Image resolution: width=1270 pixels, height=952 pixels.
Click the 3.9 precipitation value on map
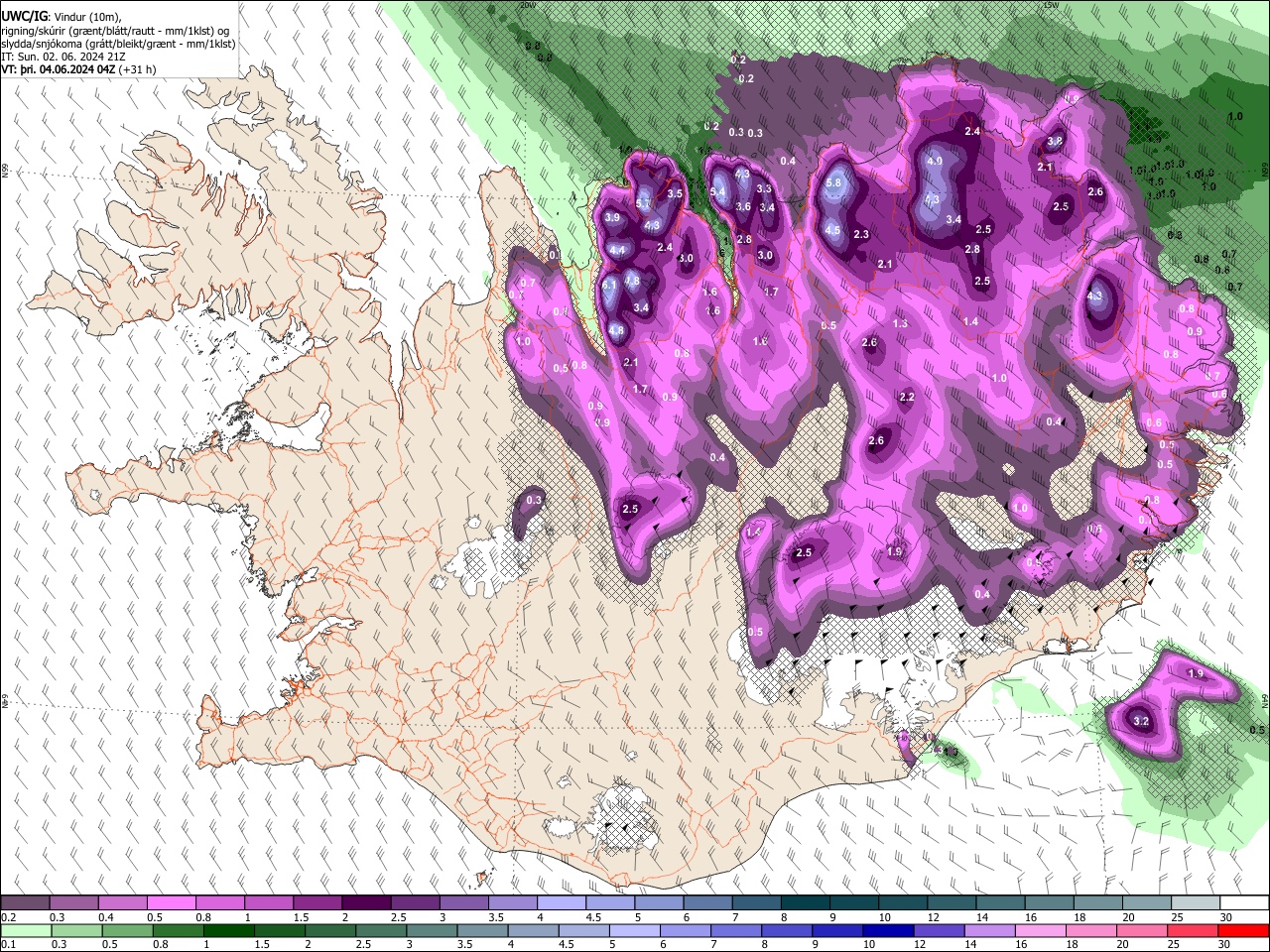tap(612, 218)
